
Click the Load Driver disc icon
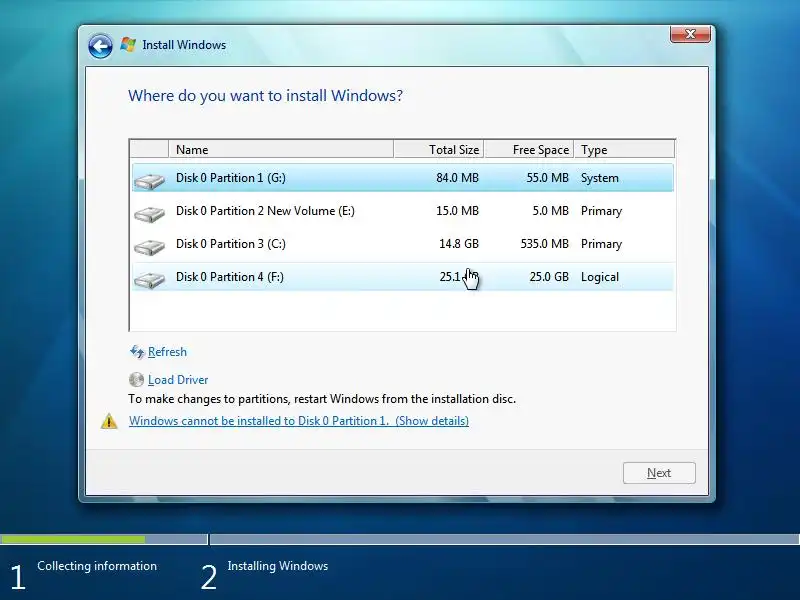136,380
